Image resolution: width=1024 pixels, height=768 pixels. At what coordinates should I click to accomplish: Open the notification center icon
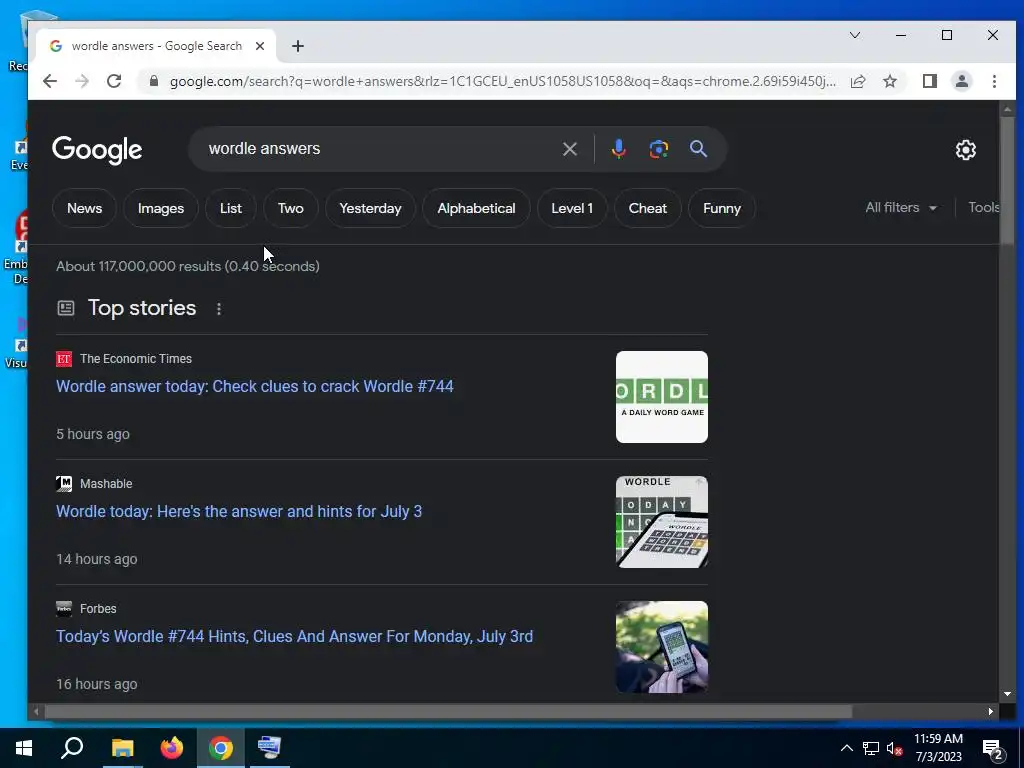992,749
